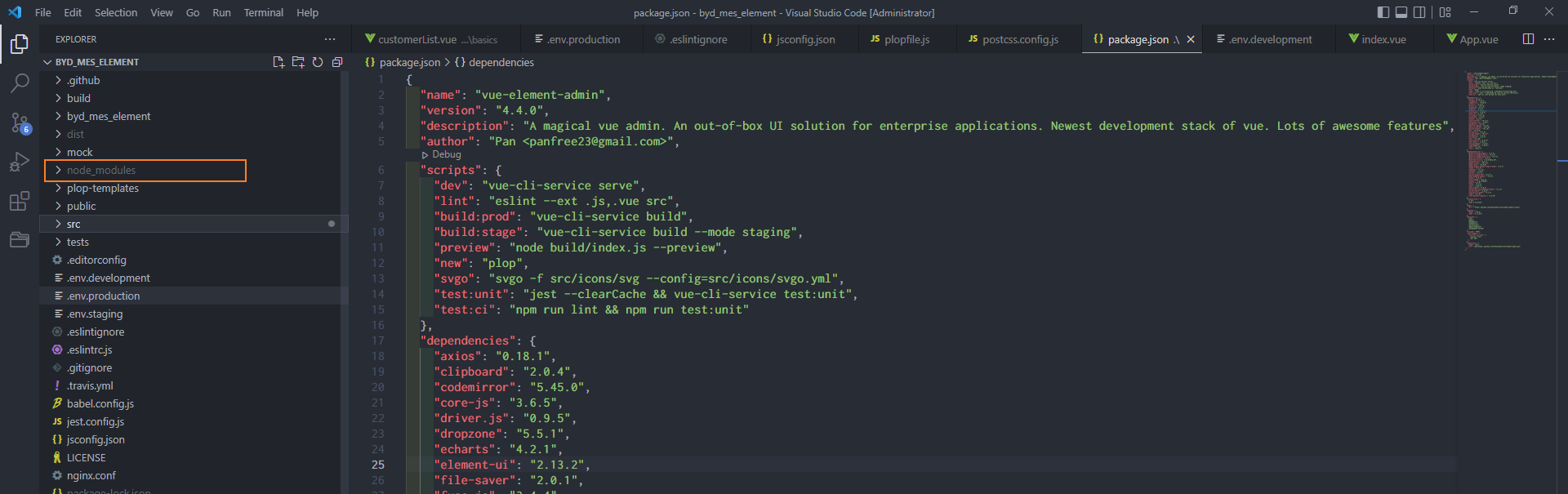The image size is (1568, 494).
Task: Open the .env.production file in Explorer
Action: coord(103,296)
